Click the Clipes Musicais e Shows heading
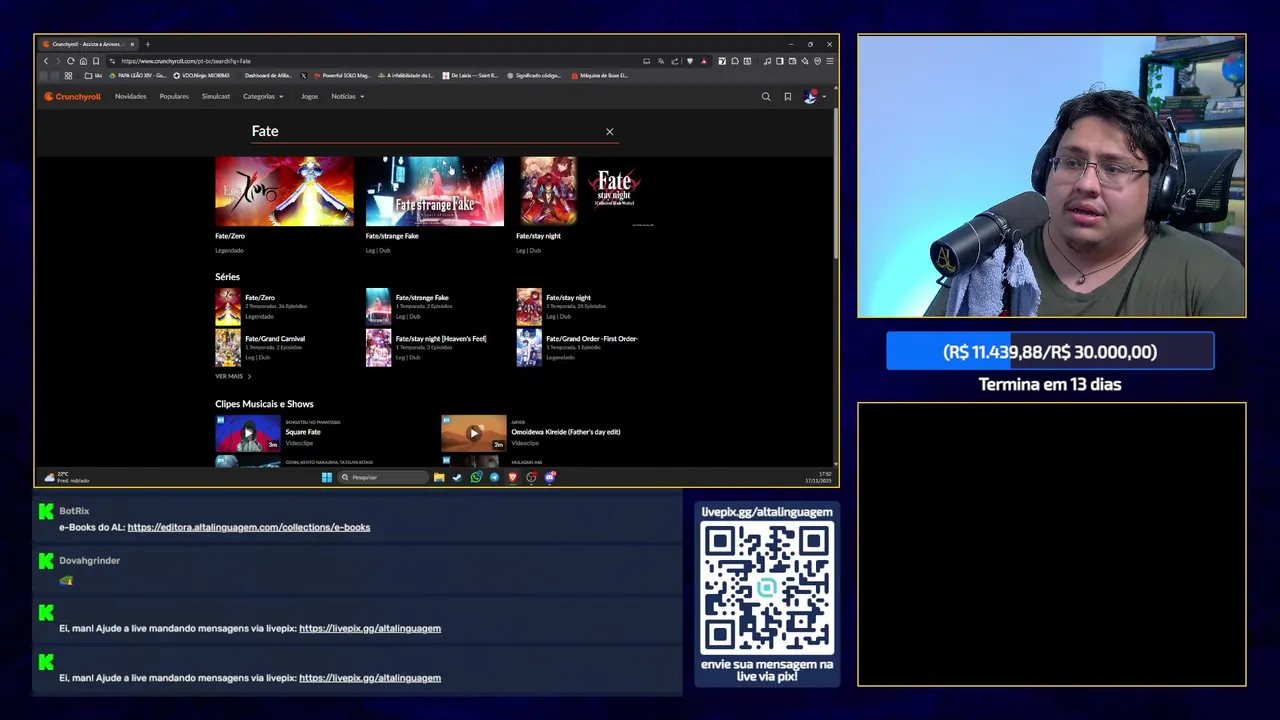The height and width of the screenshot is (720, 1280). coord(264,404)
